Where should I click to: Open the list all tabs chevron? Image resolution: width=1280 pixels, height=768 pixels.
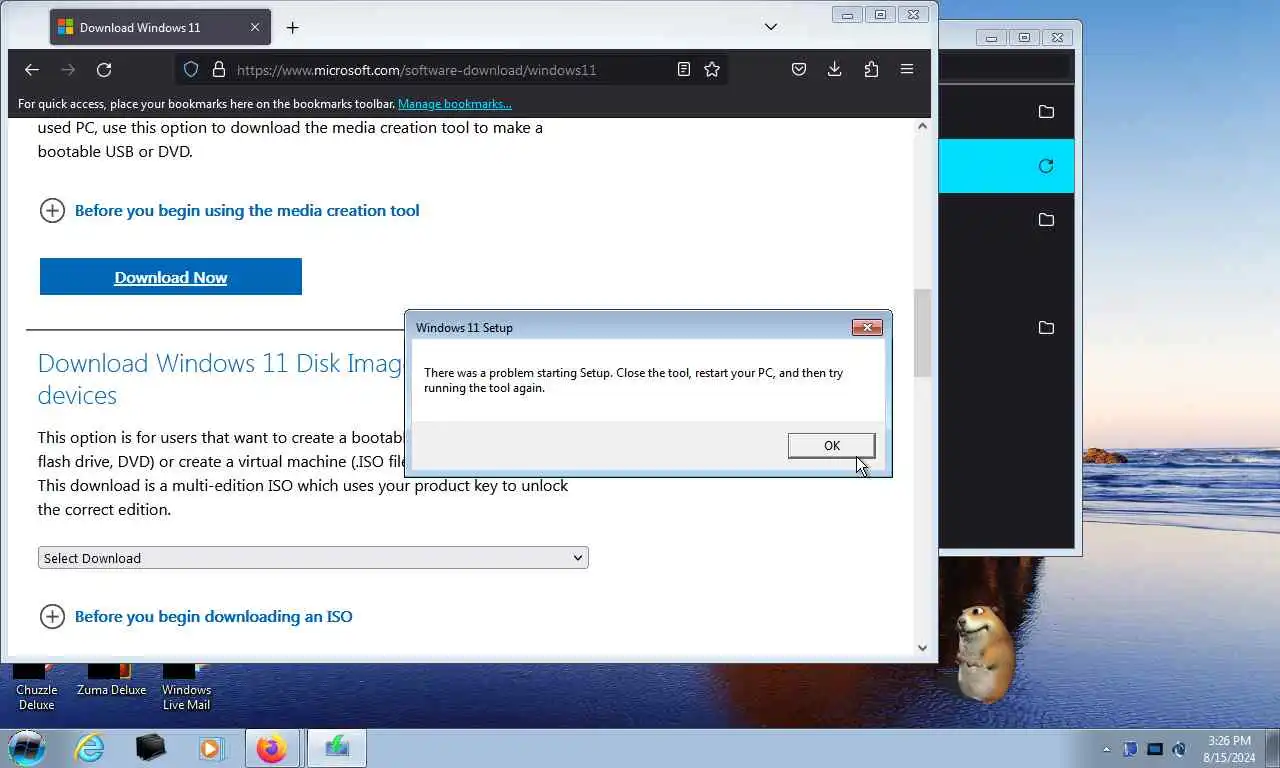click(x=771, y=27)
